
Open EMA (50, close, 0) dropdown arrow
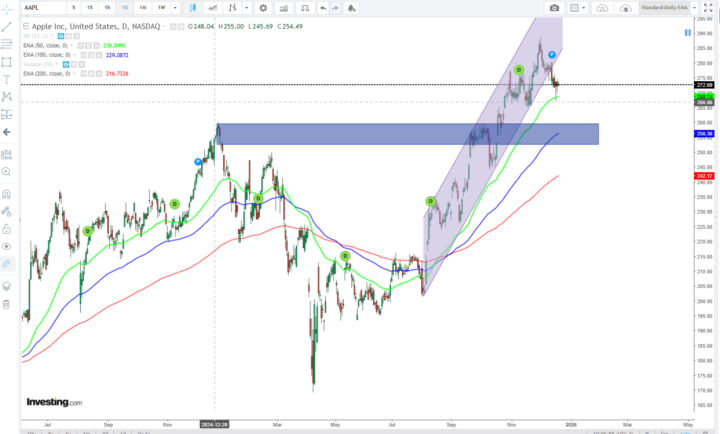(x=71, y=45)
